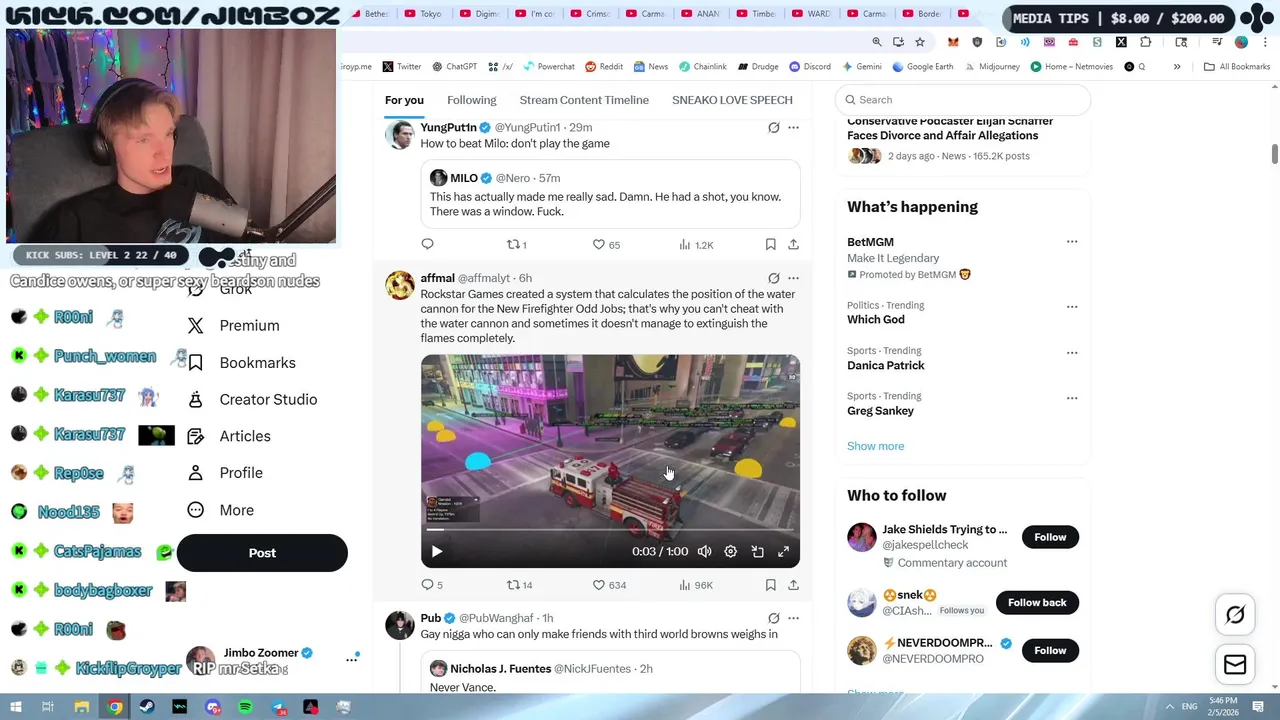Open Articles in sidebar
This screenshot has width=1280, height=720.
tap(230, 436)
